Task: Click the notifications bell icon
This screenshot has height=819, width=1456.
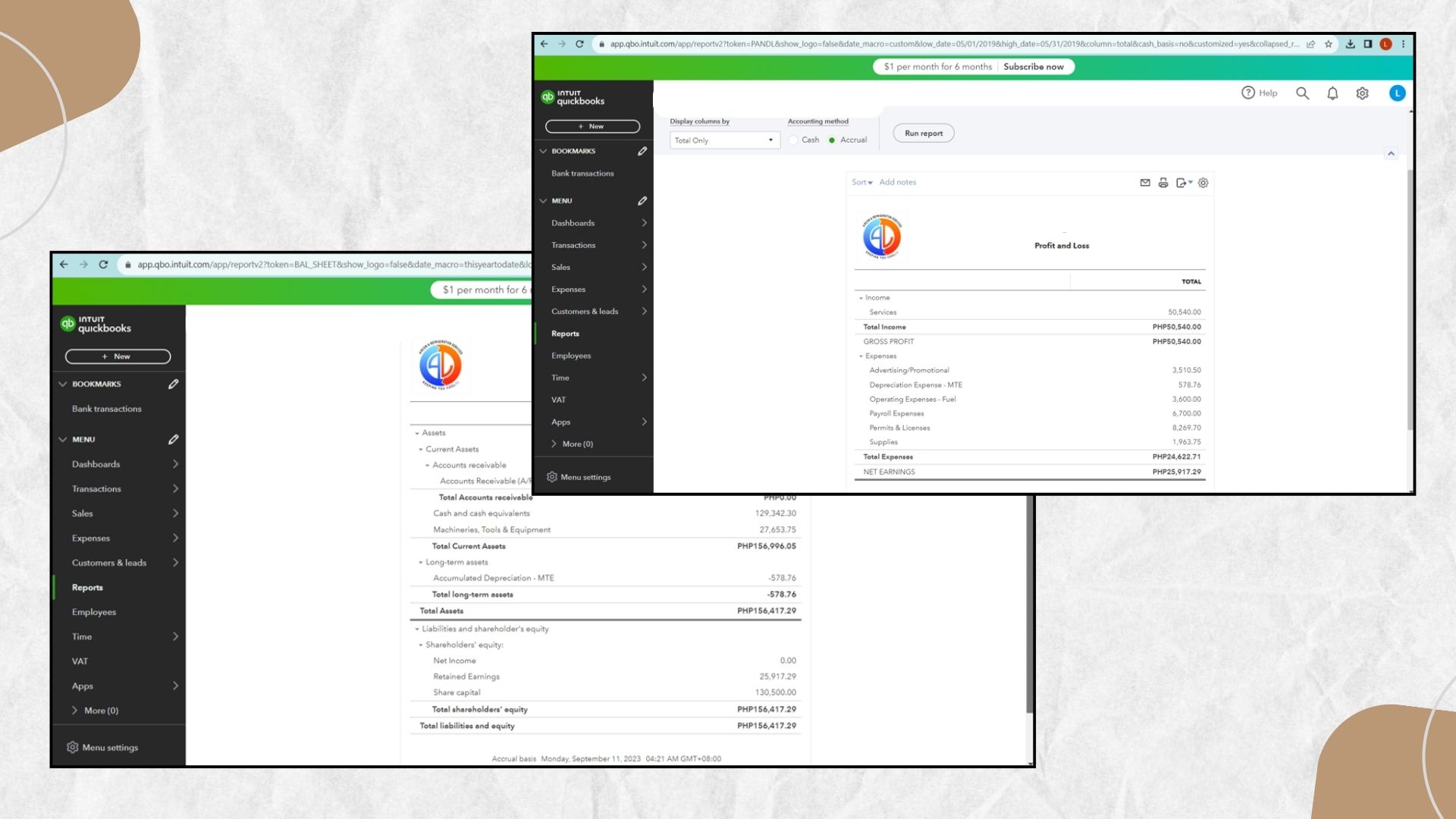Action: point(1332,93)
